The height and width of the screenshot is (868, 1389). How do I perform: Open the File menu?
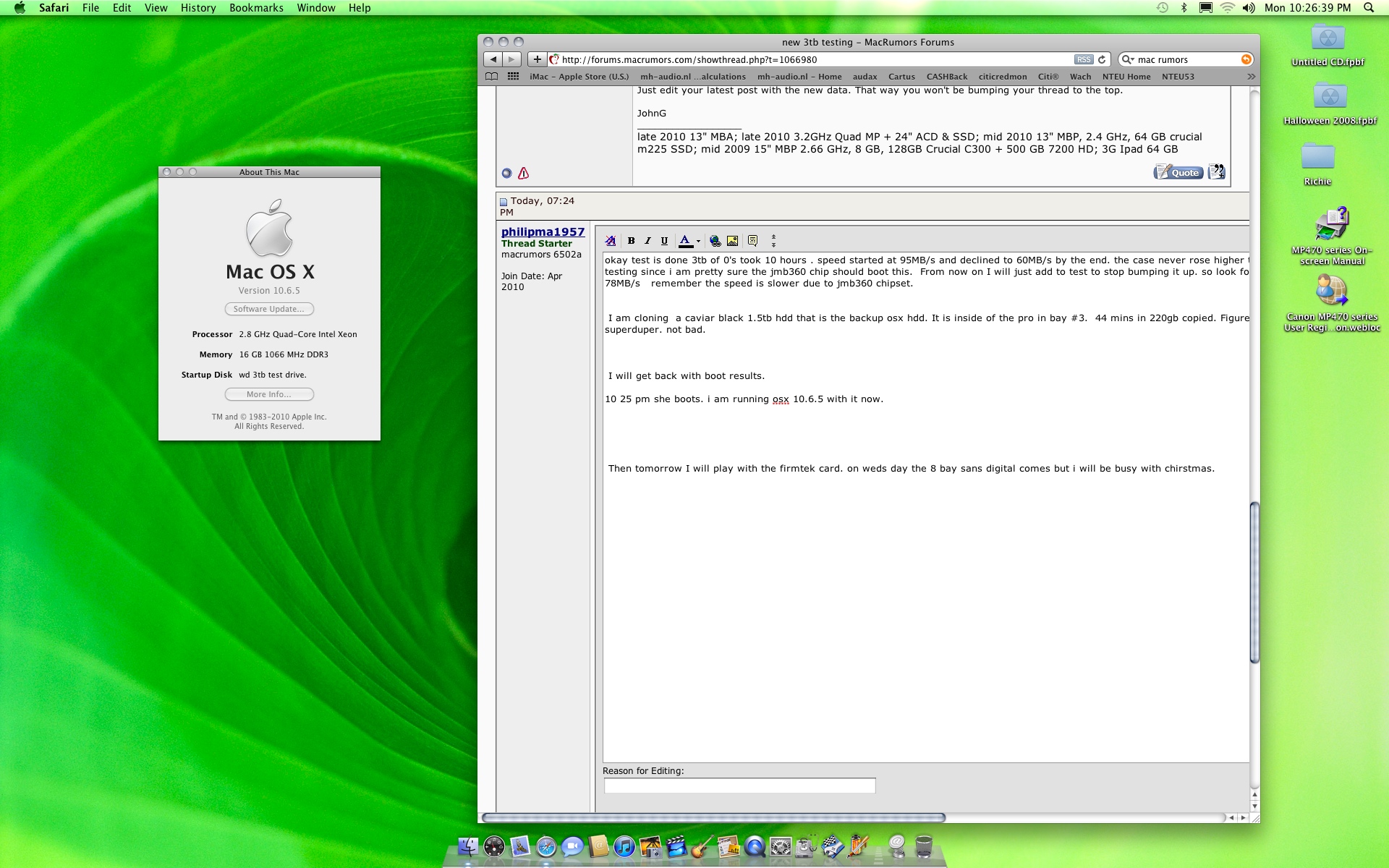(90, 8)
